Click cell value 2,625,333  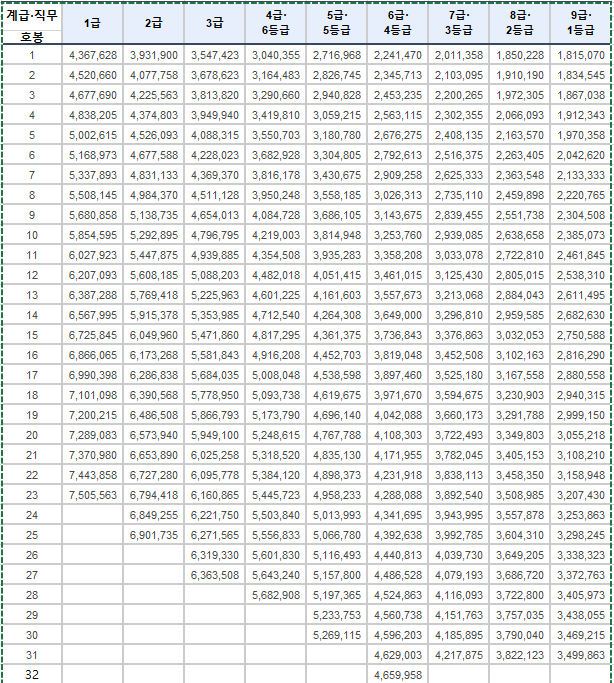click(x=458, y=176)
